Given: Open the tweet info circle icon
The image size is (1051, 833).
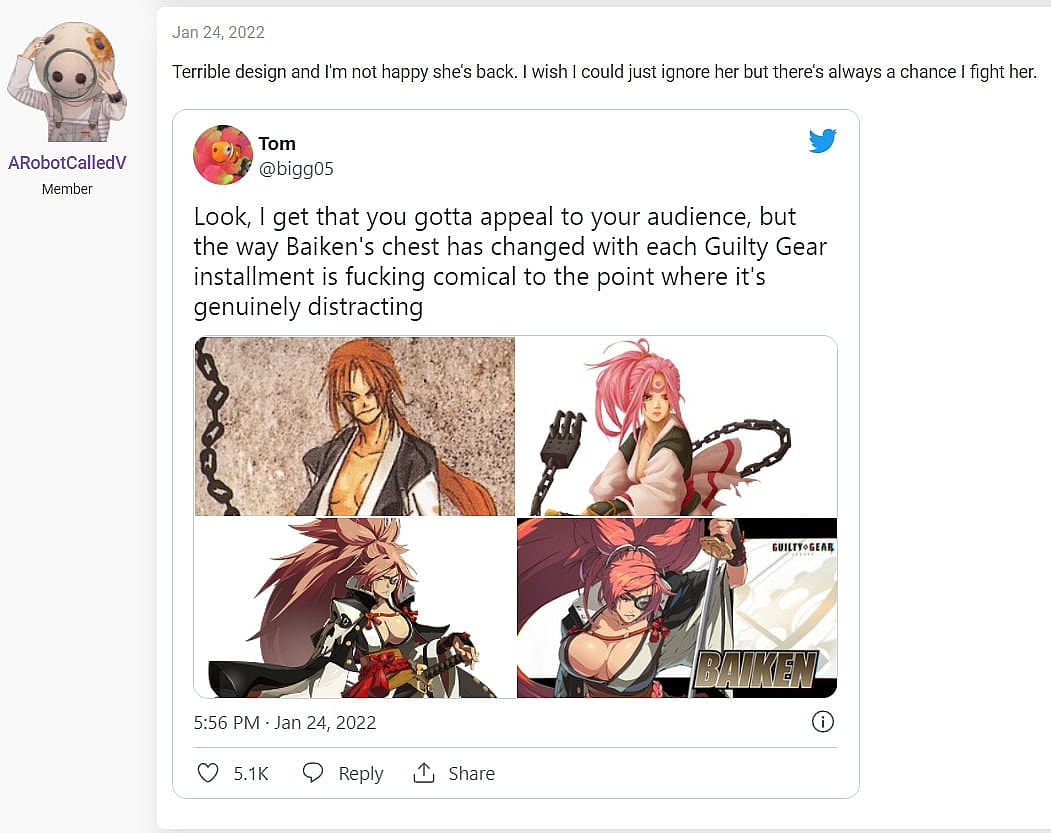Looking at the screenshot, I should (822, 722).
